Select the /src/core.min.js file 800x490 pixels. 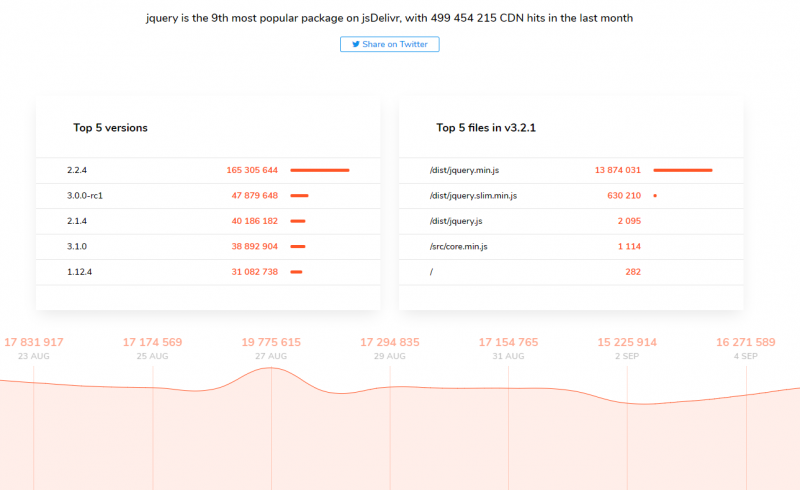point(458,247)
